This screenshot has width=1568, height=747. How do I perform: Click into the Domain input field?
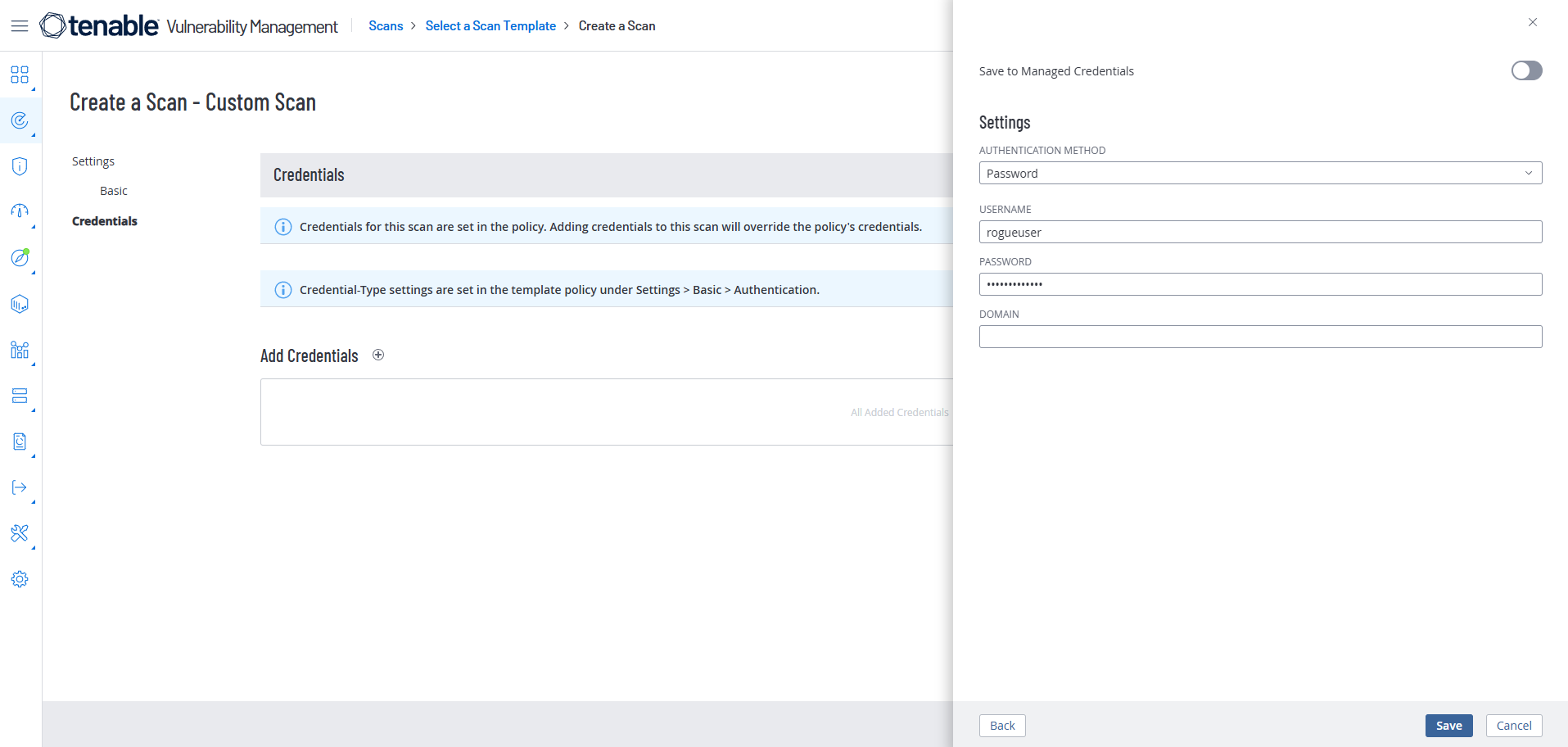tap(1260, 337)
